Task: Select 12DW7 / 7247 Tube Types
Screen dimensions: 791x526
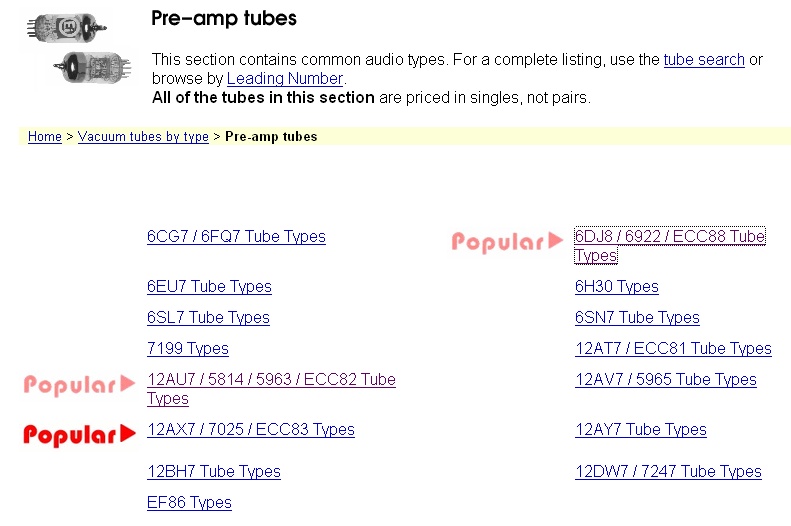Action: click(x=668, y=472)
